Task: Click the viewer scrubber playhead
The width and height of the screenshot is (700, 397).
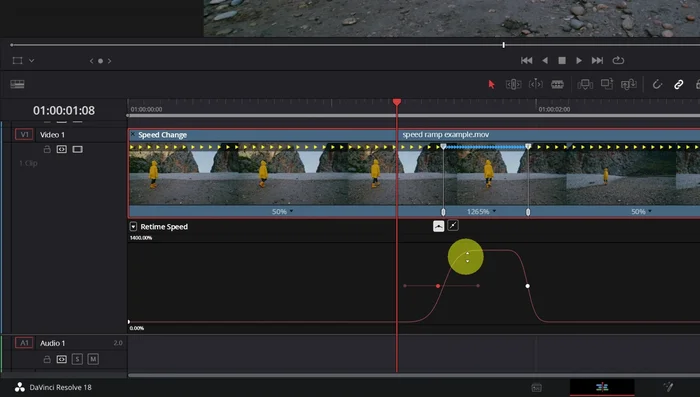Action: (x=504, y=45)
